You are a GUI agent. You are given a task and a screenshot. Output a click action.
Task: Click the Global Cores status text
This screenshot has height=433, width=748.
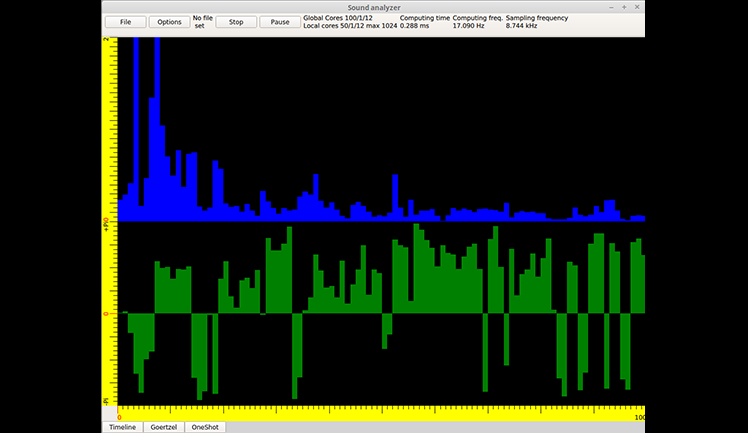tap(338, 18)
